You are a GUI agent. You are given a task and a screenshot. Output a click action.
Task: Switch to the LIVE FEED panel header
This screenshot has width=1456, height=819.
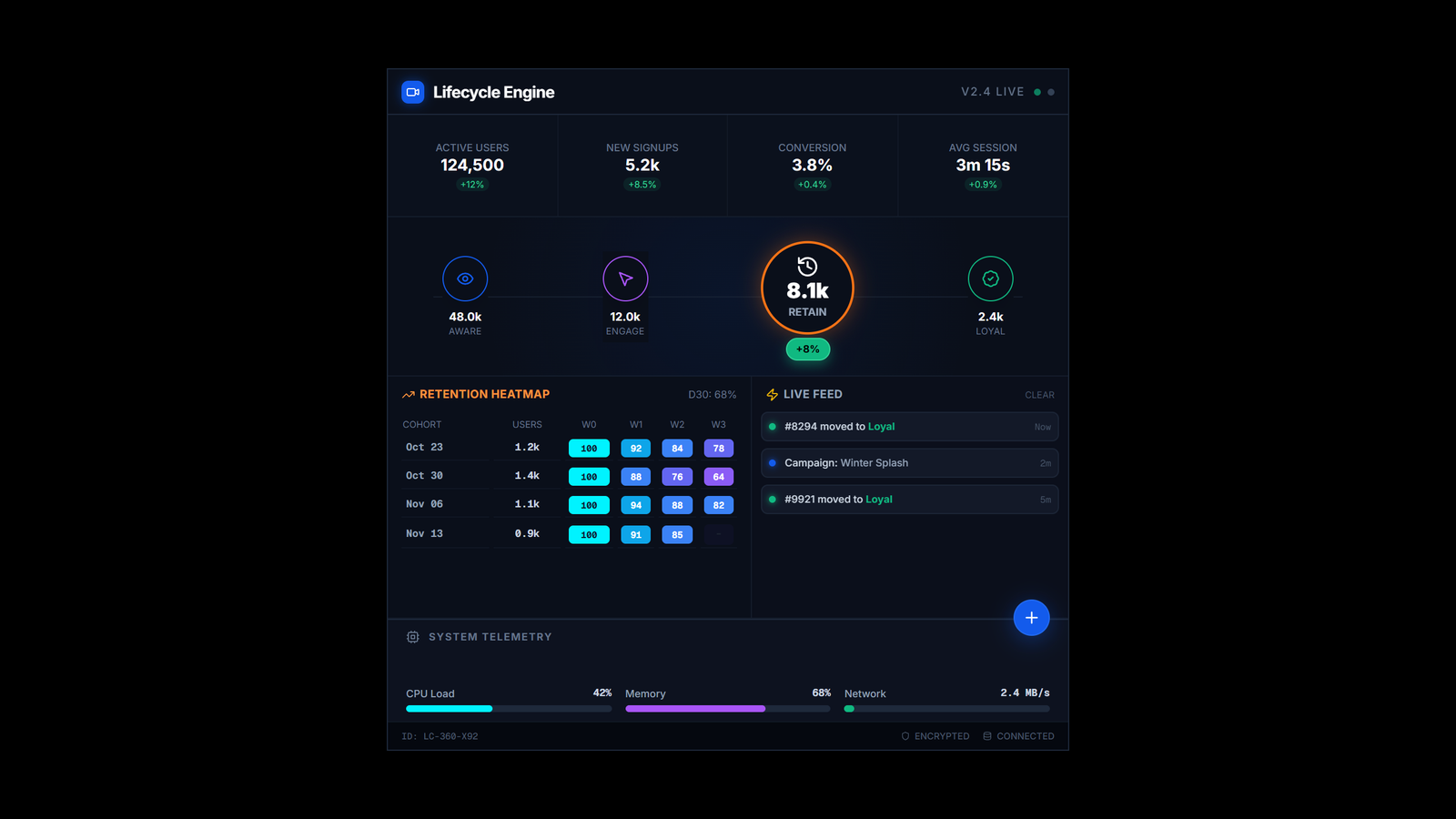coord(813,394)
